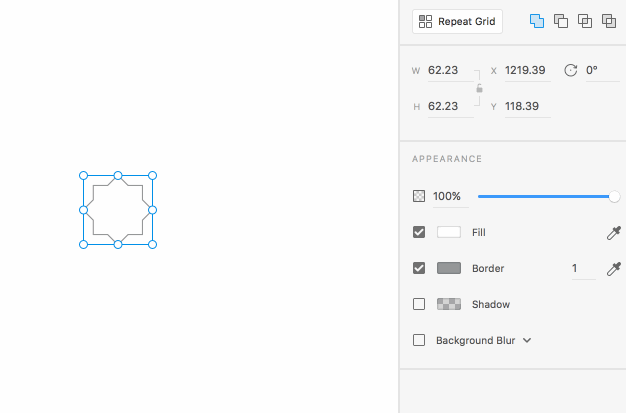Open the Border color swatch
Viewport: 626px width, 413px height.
click(449, 268)
